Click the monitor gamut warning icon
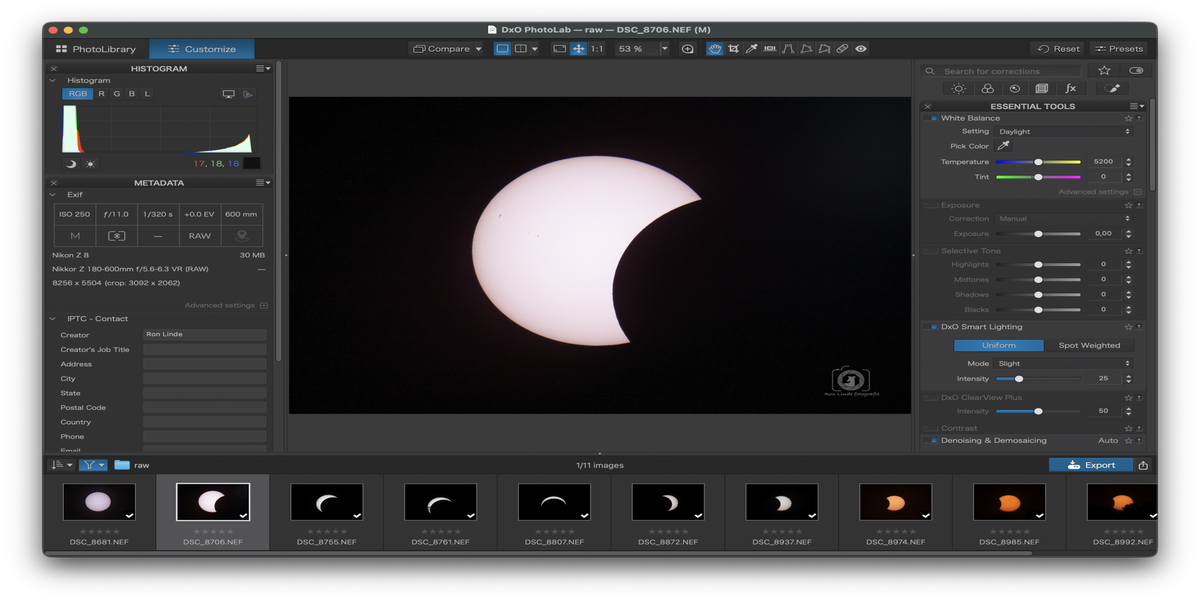The height and width of the screenshot is (600, 1200). (228, 94)
